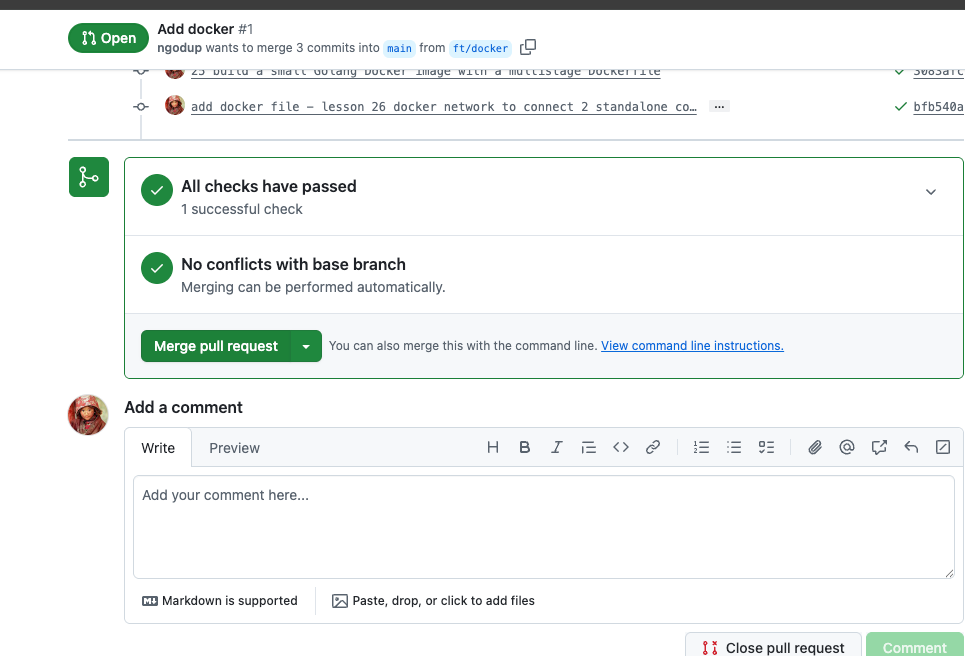Click the comment text area
The image size is (965, 656).
[x=543, y=526]
